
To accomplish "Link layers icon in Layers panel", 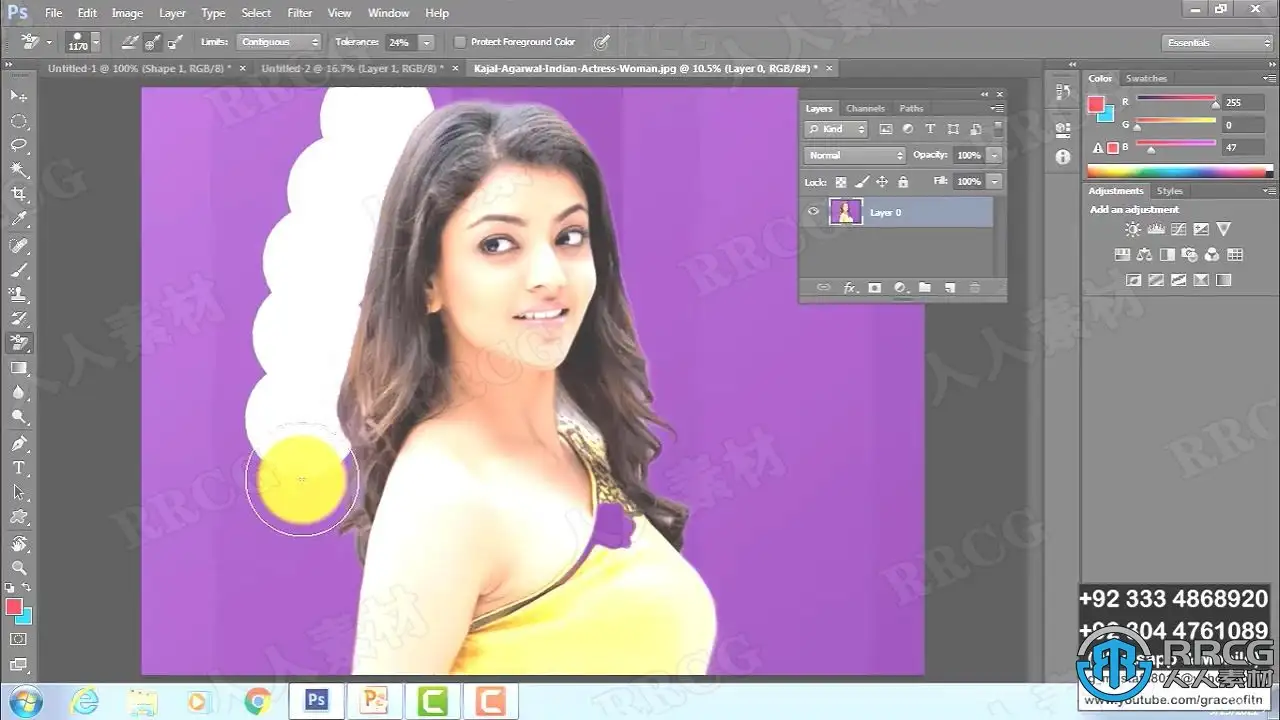I will coord(824,288).
